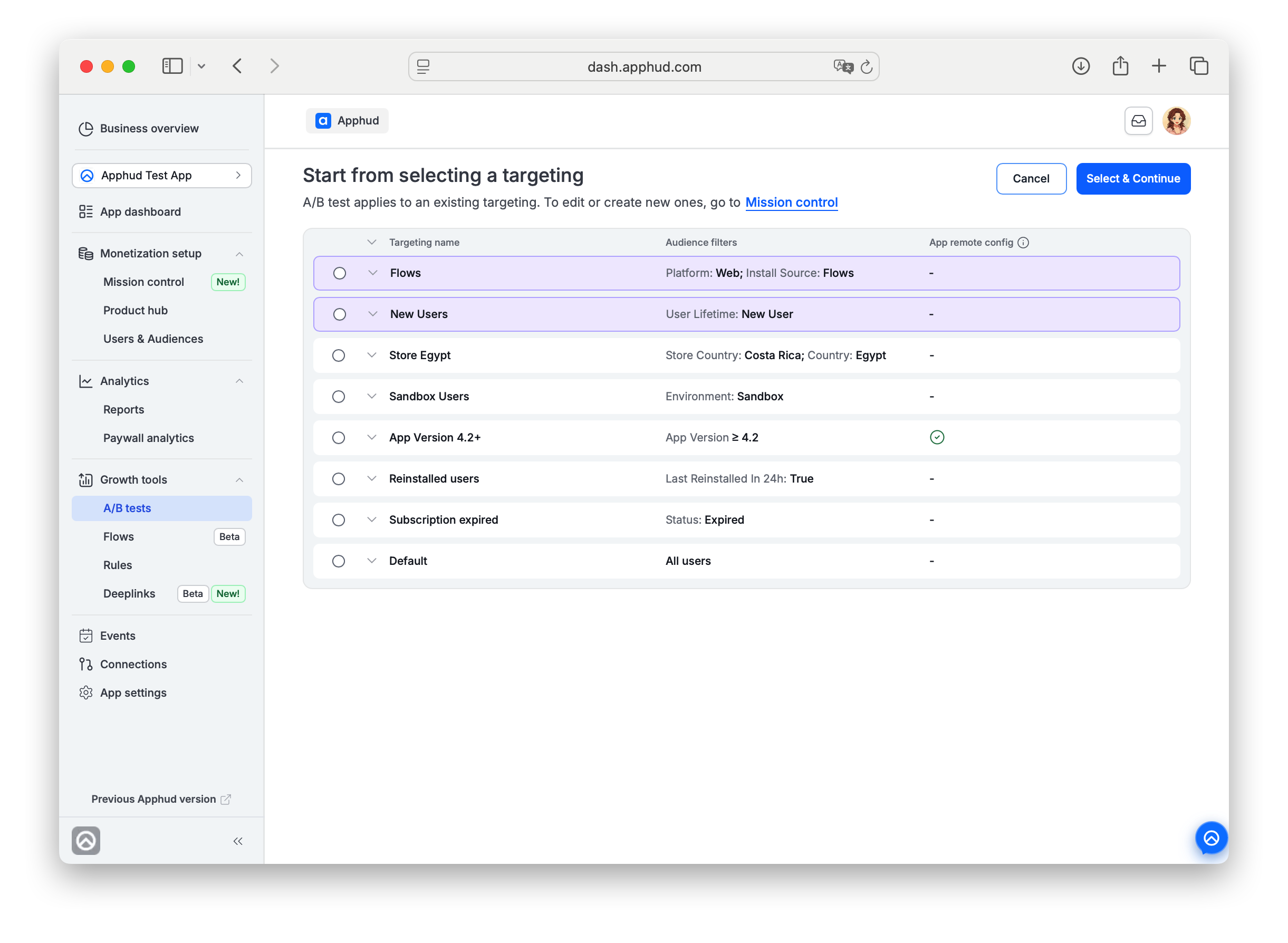Expand the Reinstalled users row chevron

pyautogui.click(x=372, y=478)
